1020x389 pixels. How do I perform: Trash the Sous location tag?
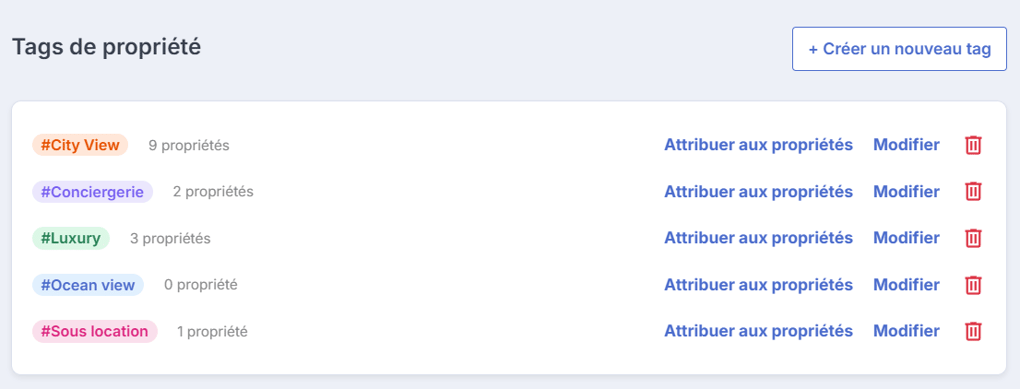[973, 332]
